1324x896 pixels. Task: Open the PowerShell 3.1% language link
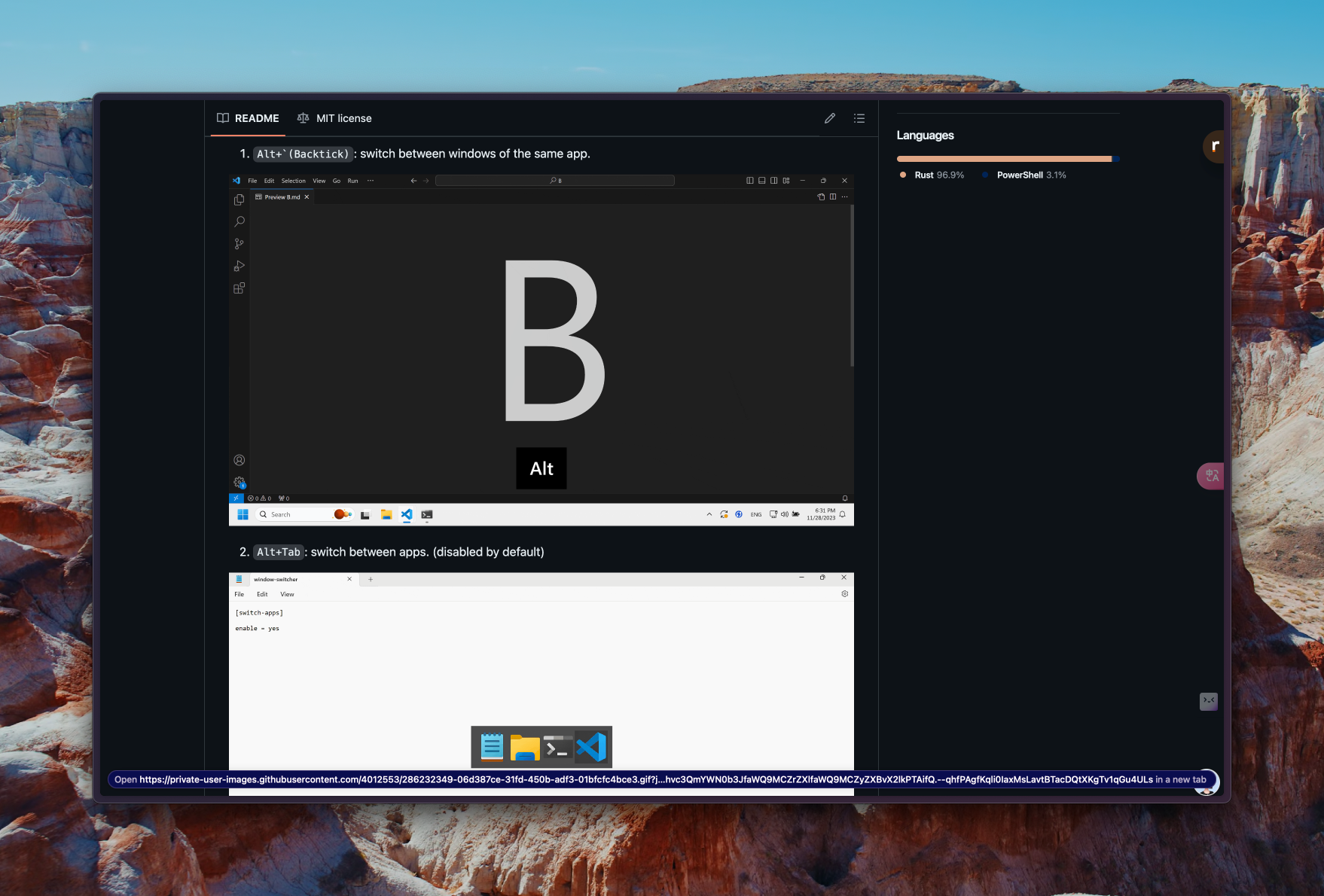click(1024, 175)
